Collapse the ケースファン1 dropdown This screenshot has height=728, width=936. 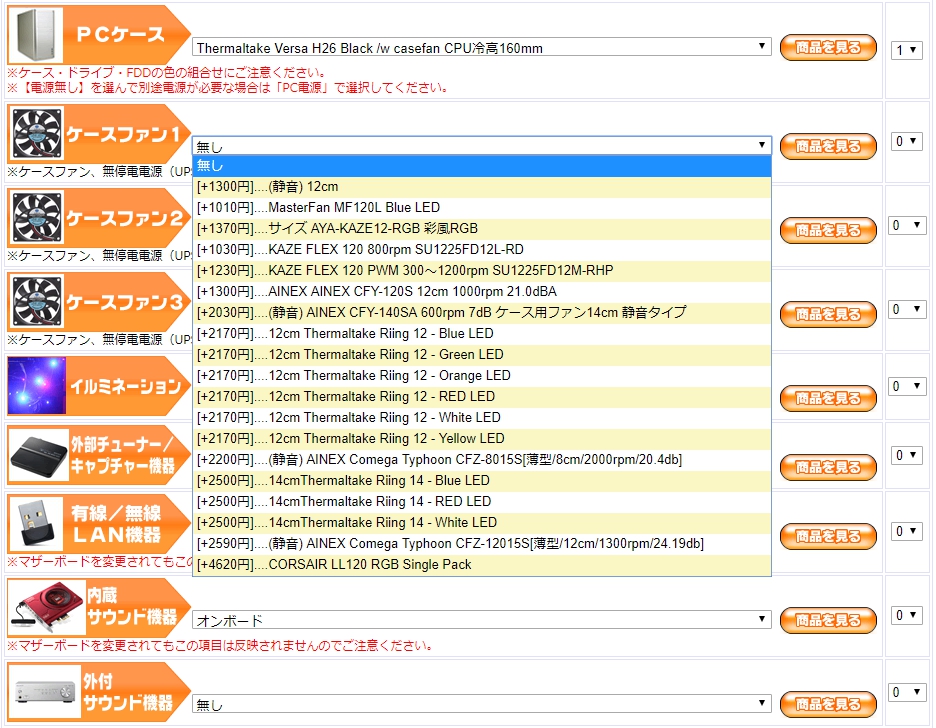tap(481, 146)
